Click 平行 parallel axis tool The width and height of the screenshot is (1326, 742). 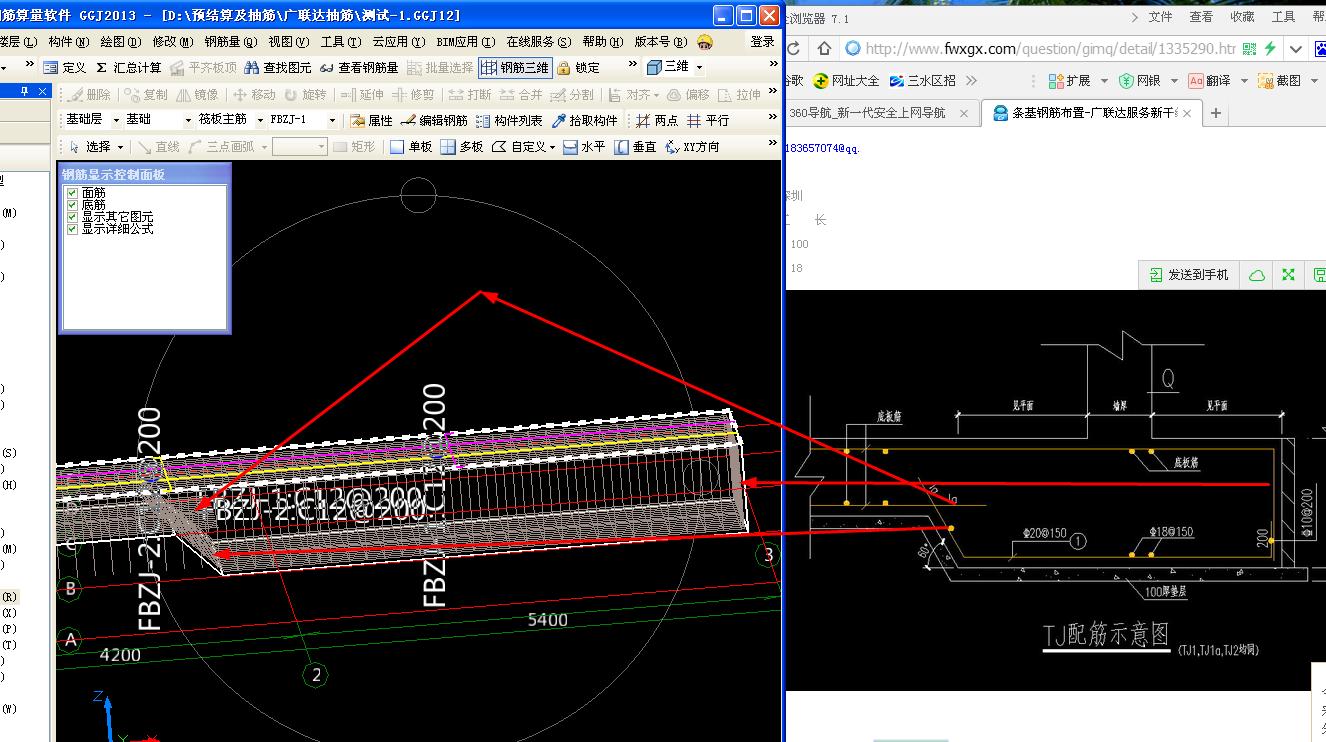708,120
